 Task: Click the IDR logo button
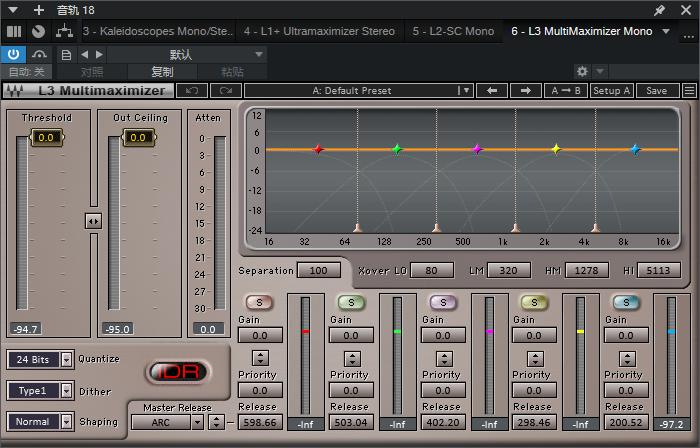[179, 372]
